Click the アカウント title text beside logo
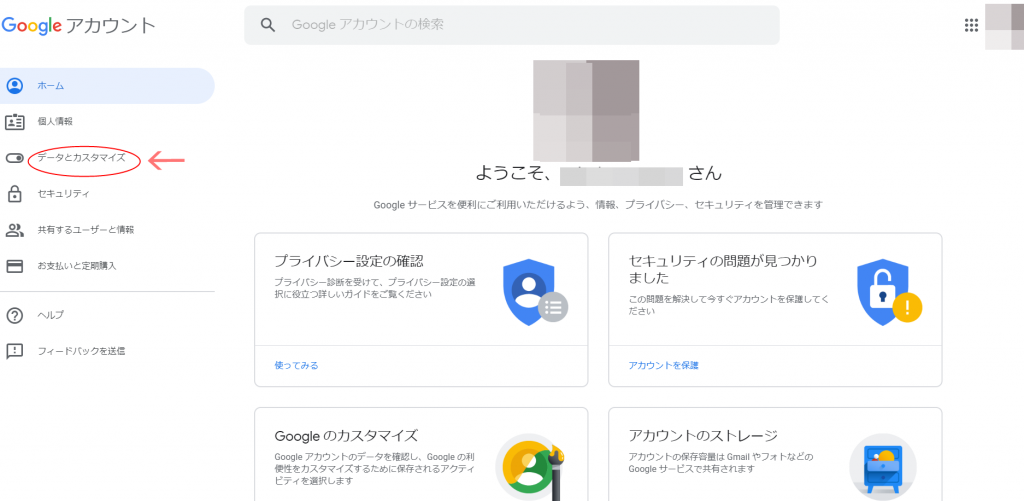This screenshot has width=1024, height=501. [112, 26]
